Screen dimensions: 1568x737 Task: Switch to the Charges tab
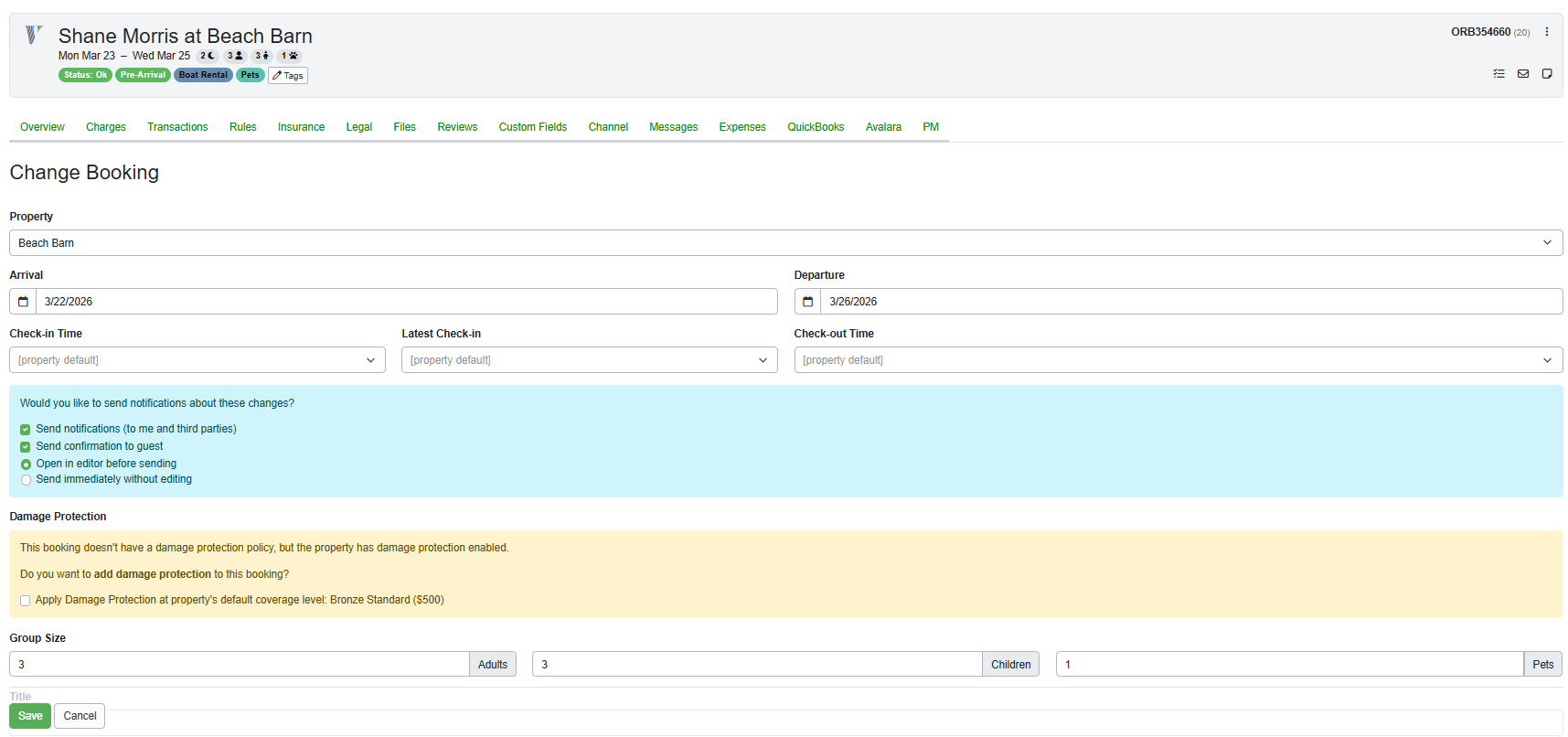pyautogui.click(x=106, y=127)
